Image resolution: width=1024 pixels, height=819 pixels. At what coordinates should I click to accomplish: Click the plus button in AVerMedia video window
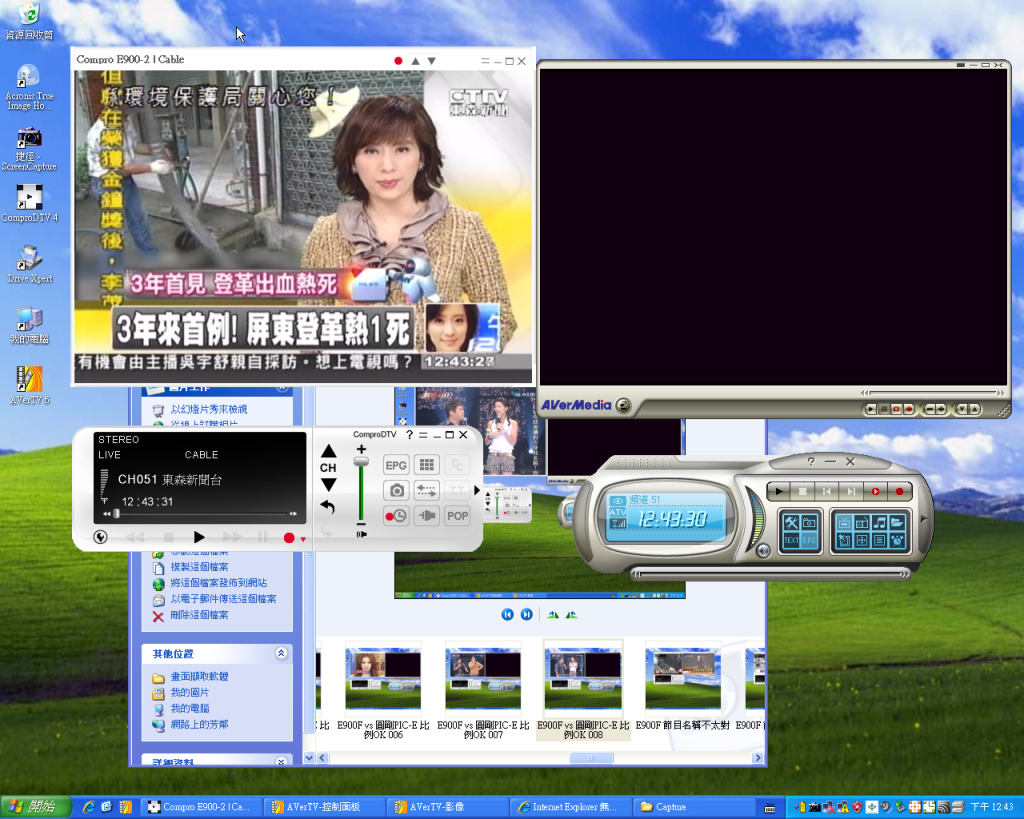(941, 410)
